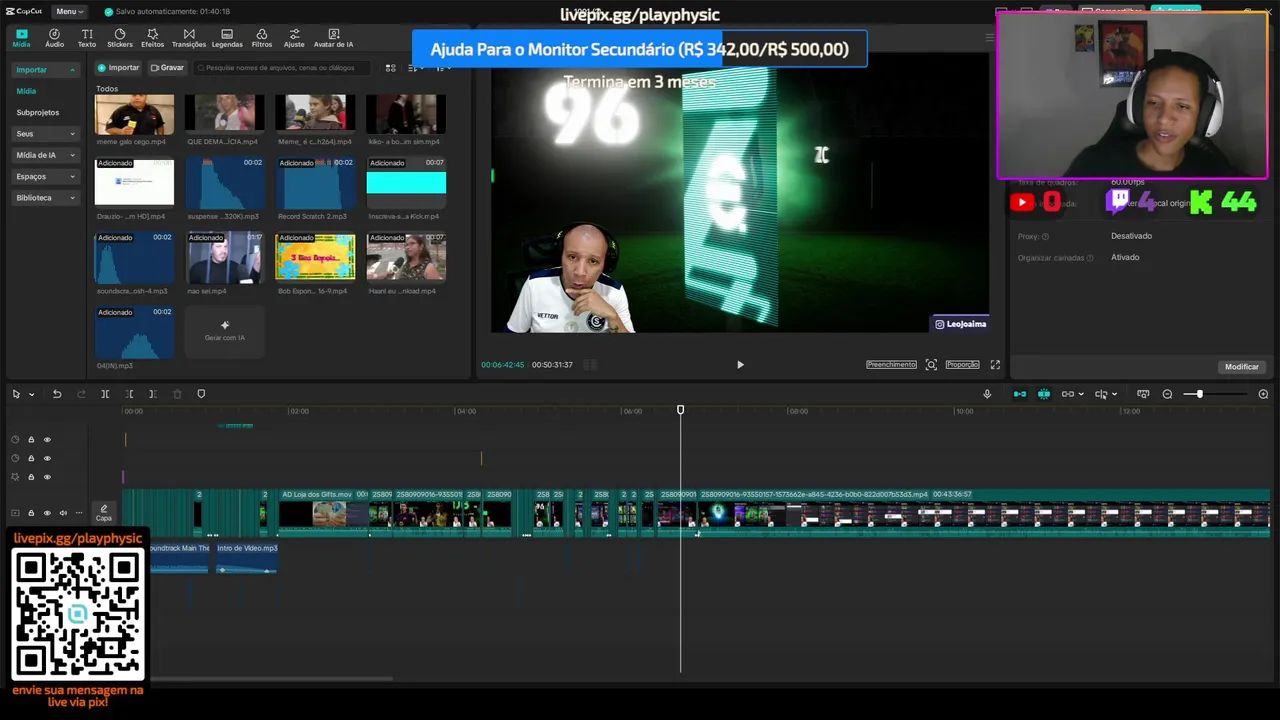Click the preview zoom focus icon

(931, 365)
